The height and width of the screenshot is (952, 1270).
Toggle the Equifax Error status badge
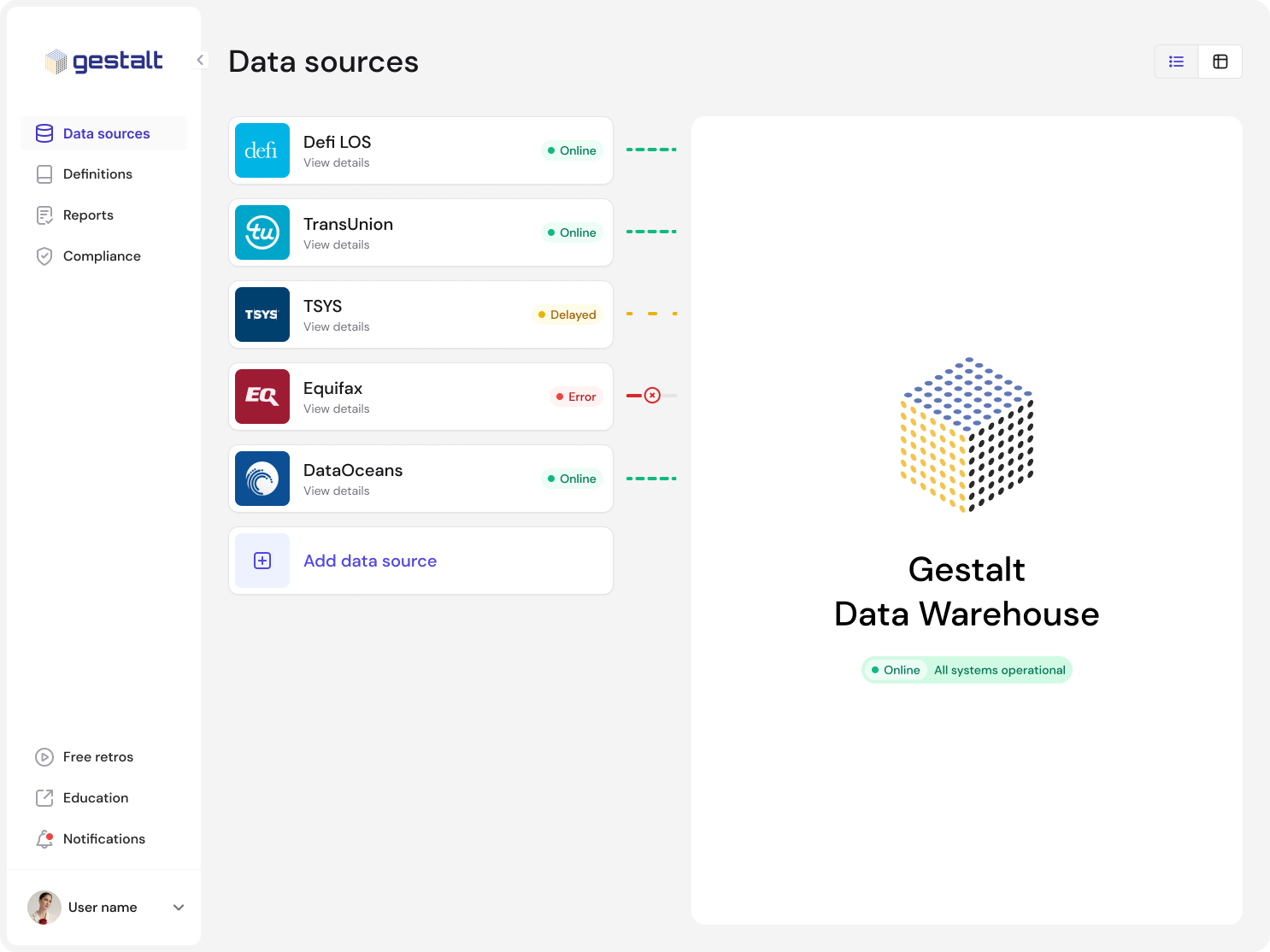click(x=576, y=397)
